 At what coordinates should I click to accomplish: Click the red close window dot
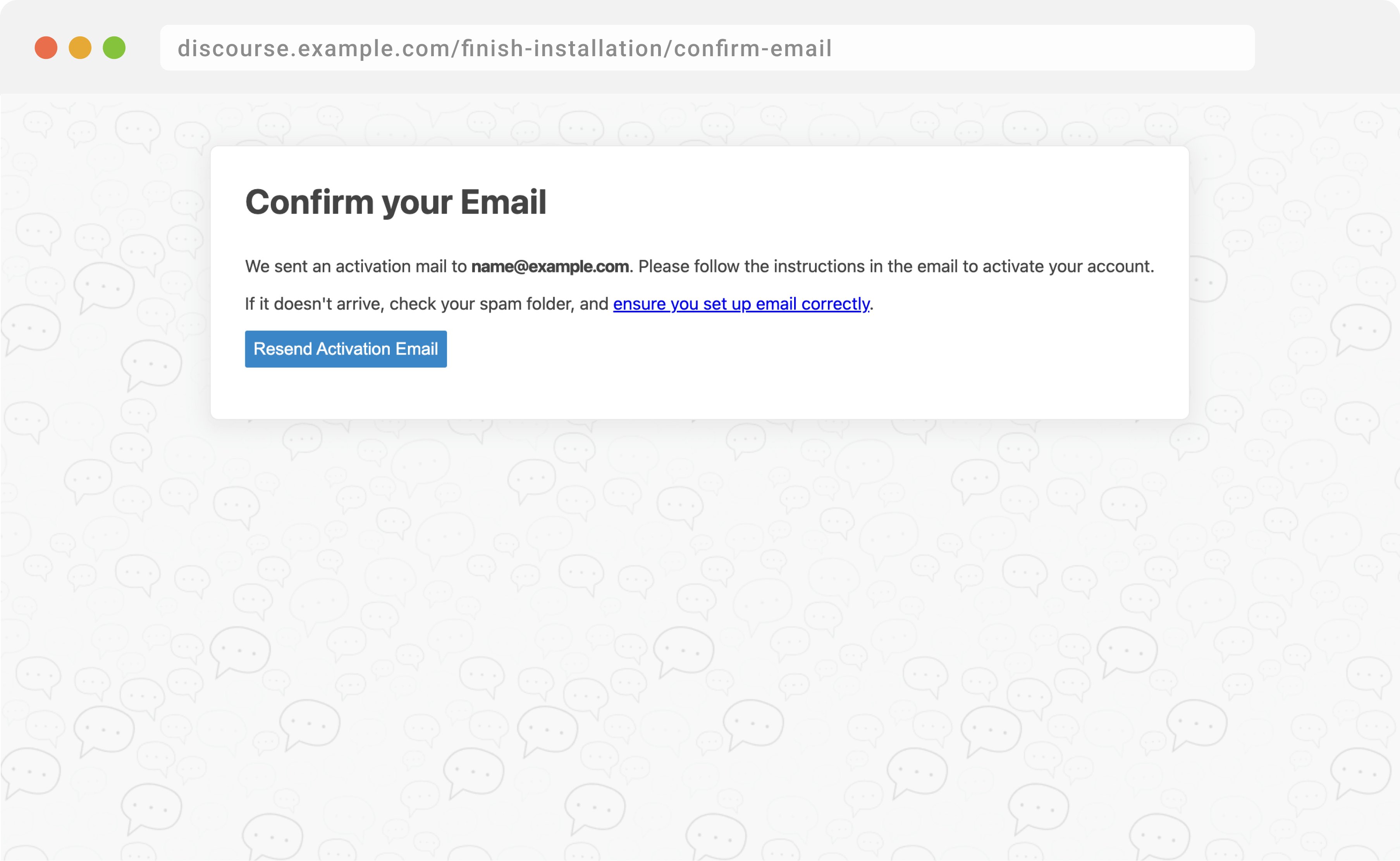[x=46, y=48]
